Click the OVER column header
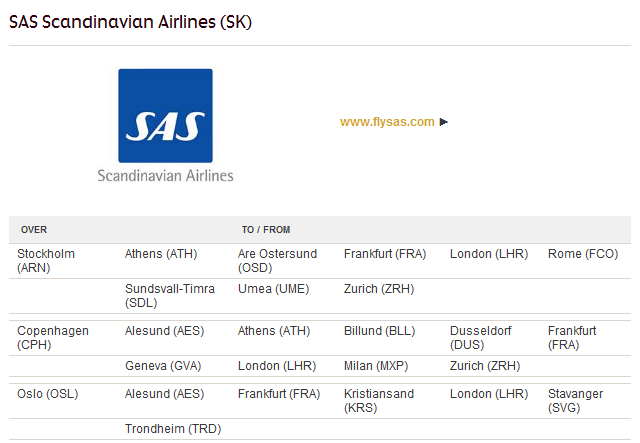Viewport: 640px width, 443px height. tap(34, 230)
